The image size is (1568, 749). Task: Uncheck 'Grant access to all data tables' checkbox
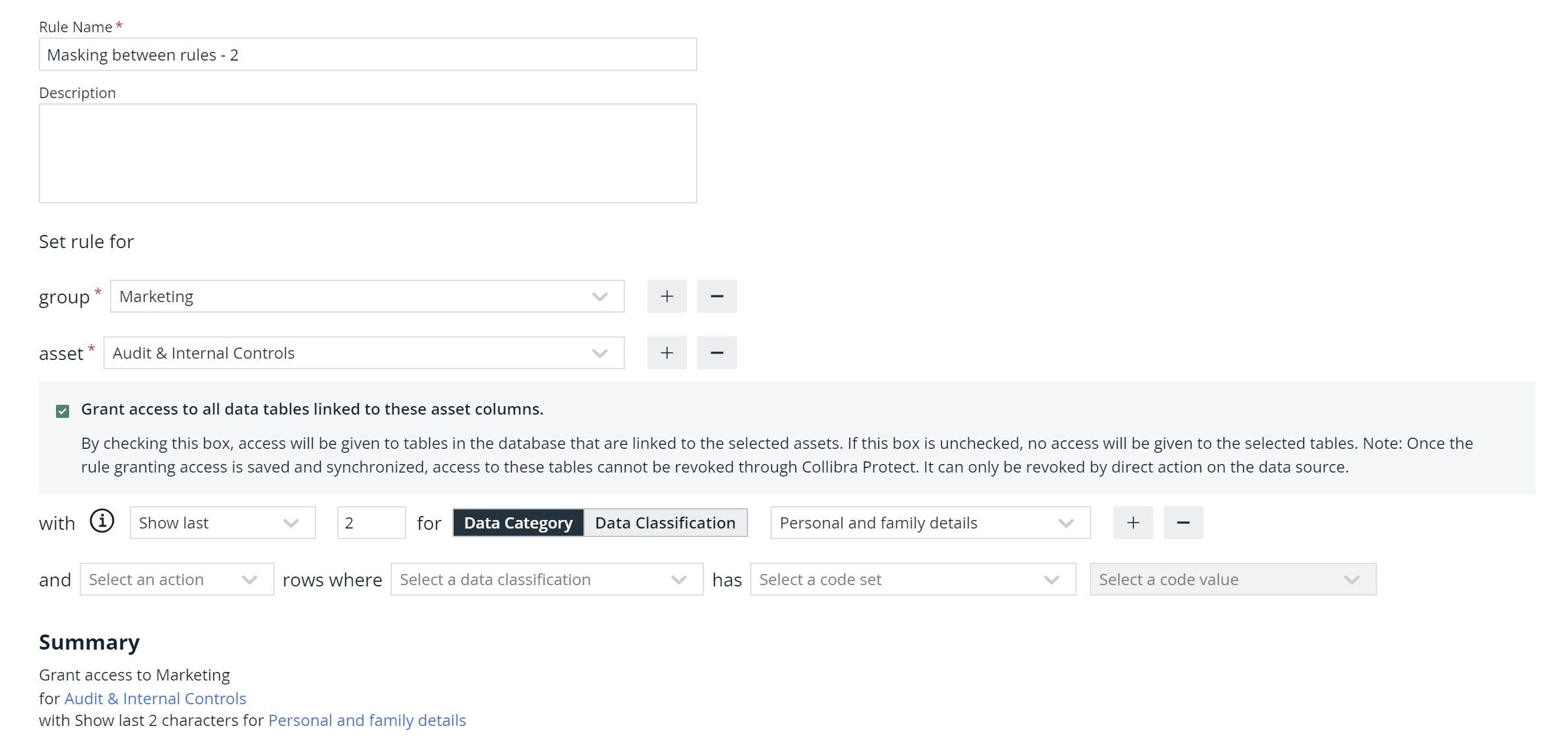point(63,411)
